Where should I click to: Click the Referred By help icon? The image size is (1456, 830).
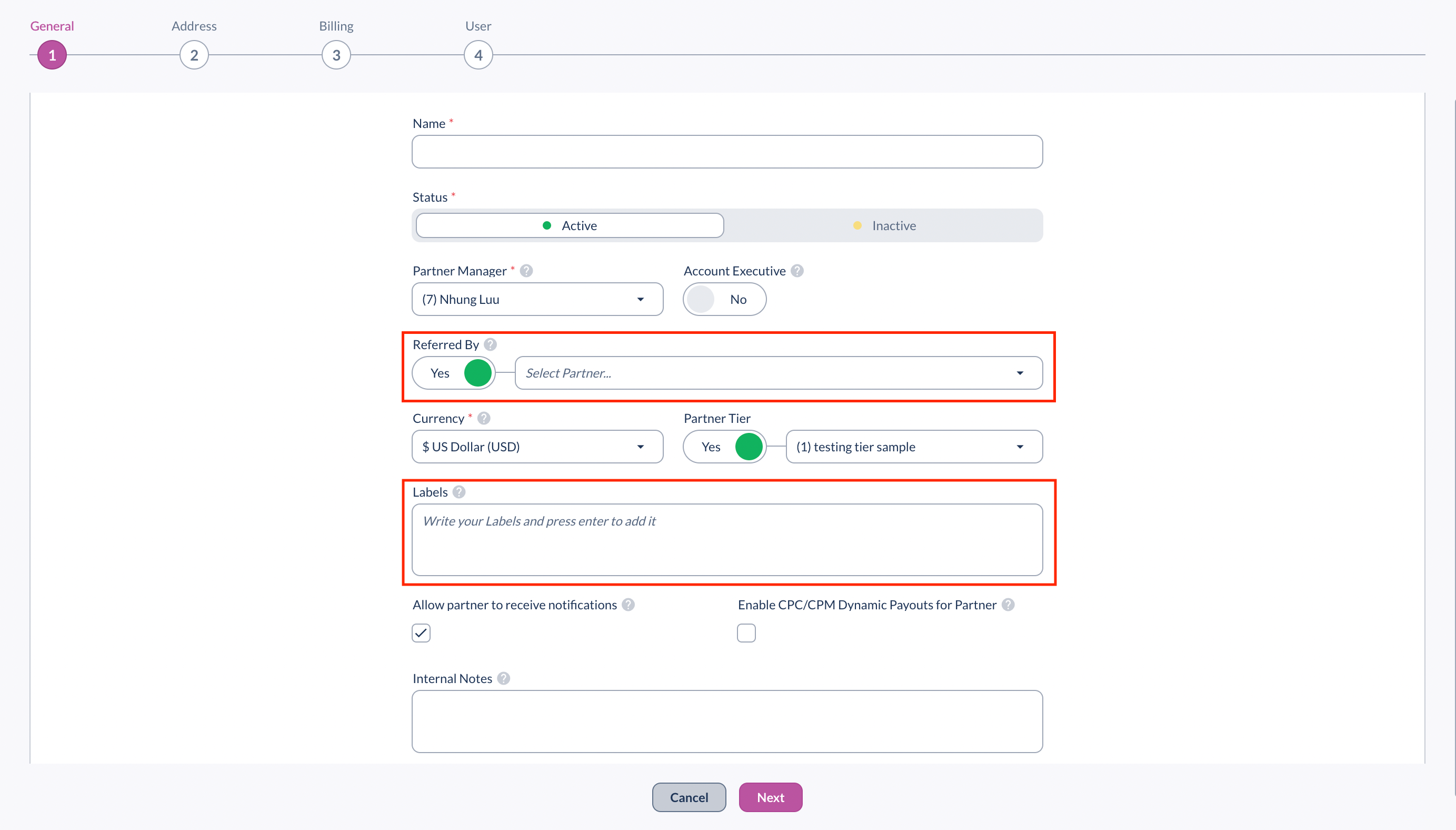pyautogui.click(x=491, y=344)
